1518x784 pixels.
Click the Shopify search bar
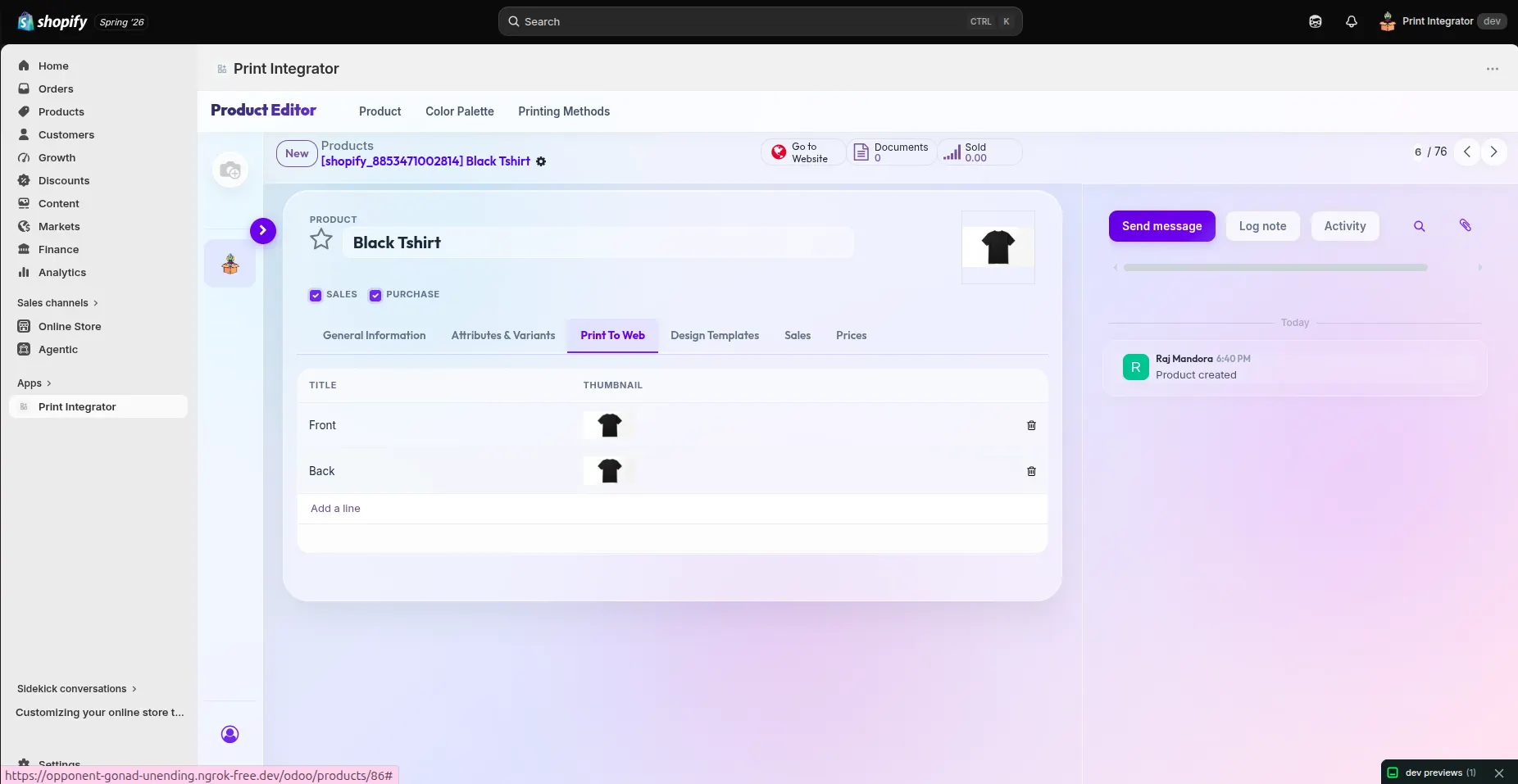pos(761,21)
